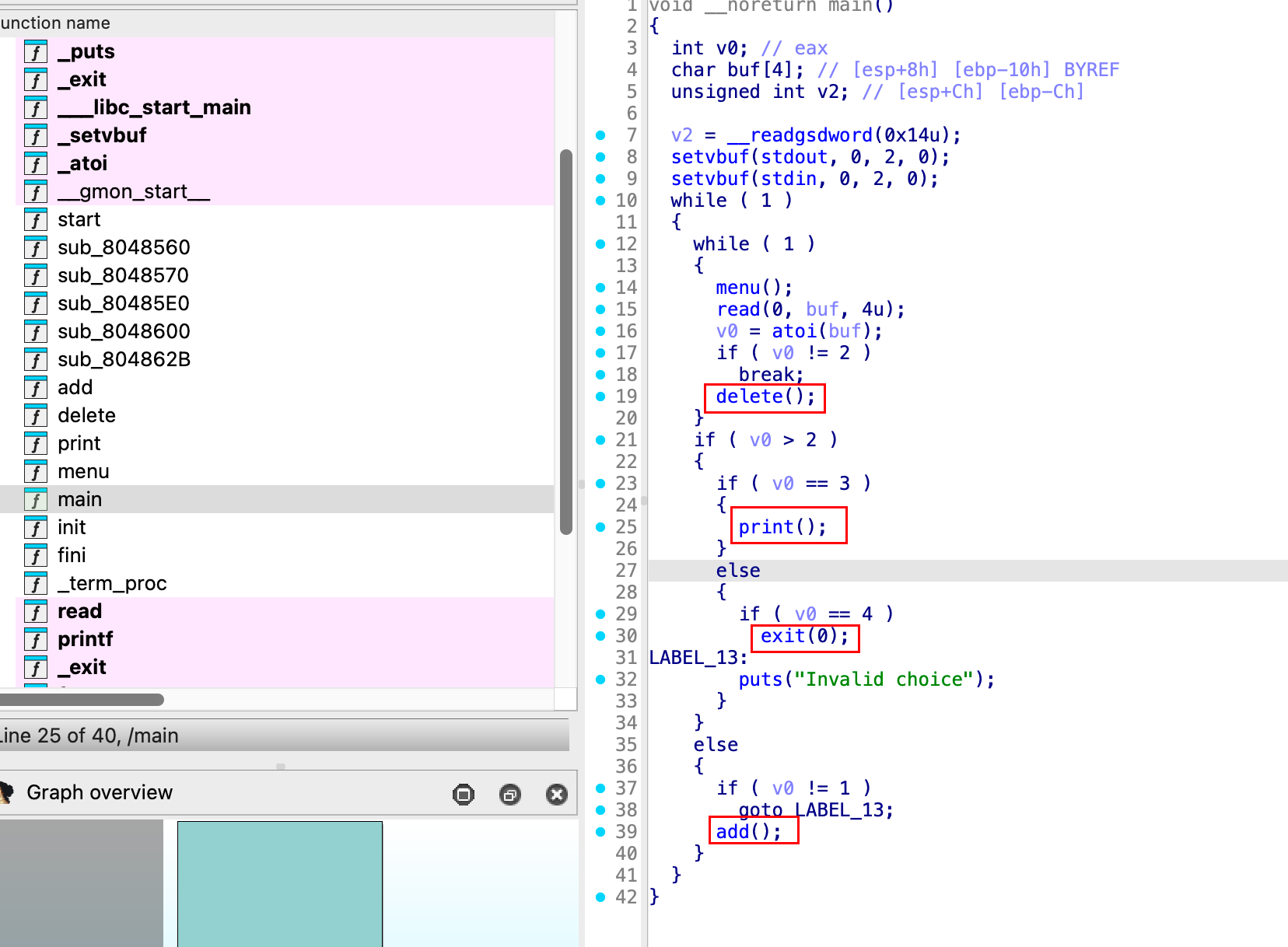The width and height of the screenshot is (1288, 947).
Task: Click the f icon next to "menu"
Action: tap(36, 472)
